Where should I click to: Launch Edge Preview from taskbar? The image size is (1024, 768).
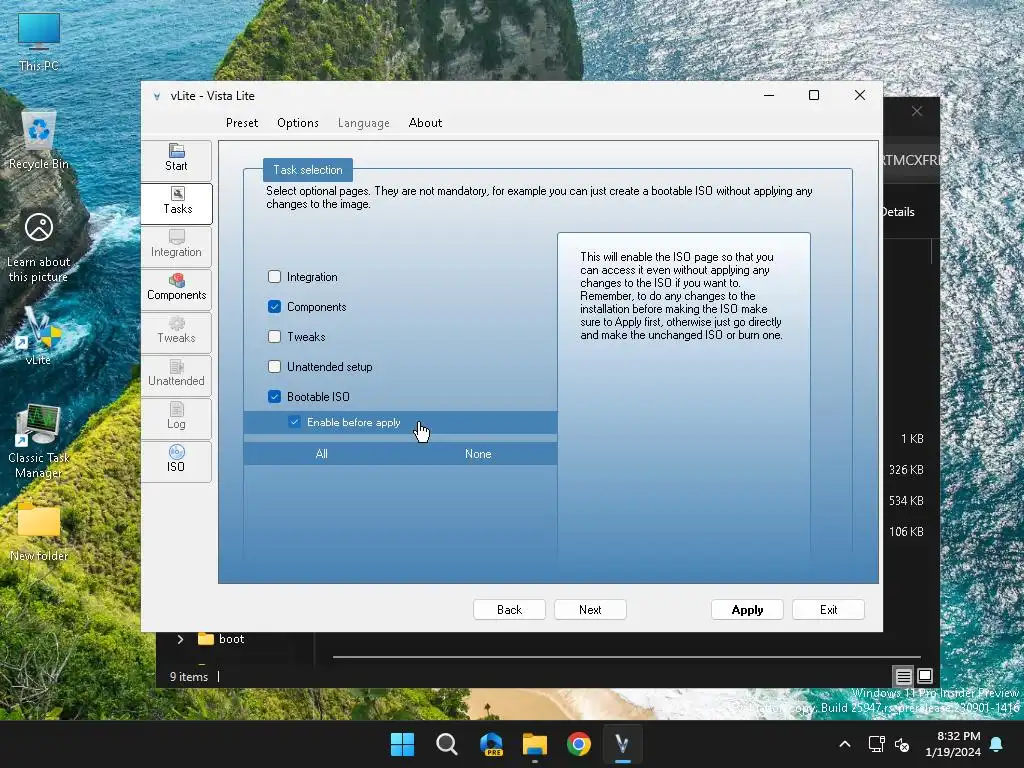click(x=491, y=744)
